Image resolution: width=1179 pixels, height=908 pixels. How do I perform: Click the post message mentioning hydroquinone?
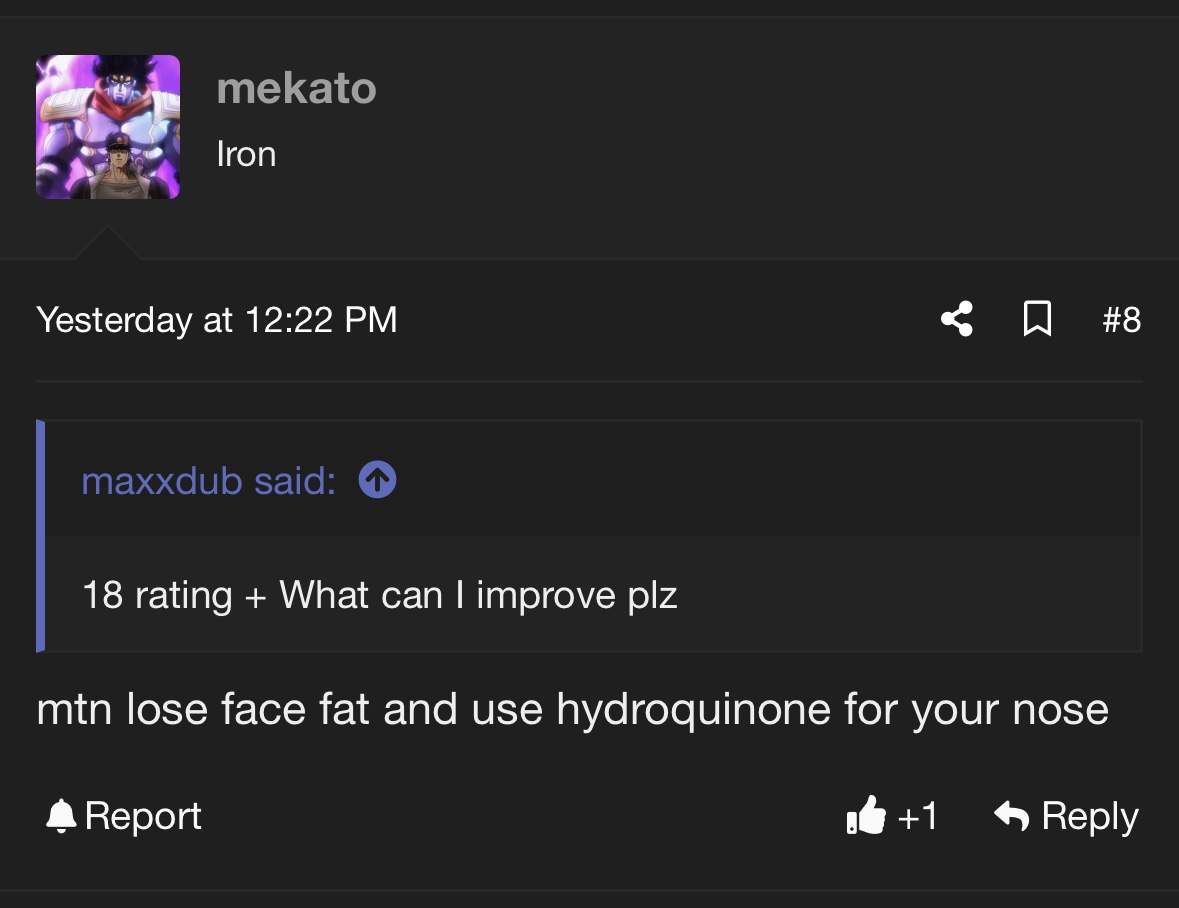pos(572,710)
